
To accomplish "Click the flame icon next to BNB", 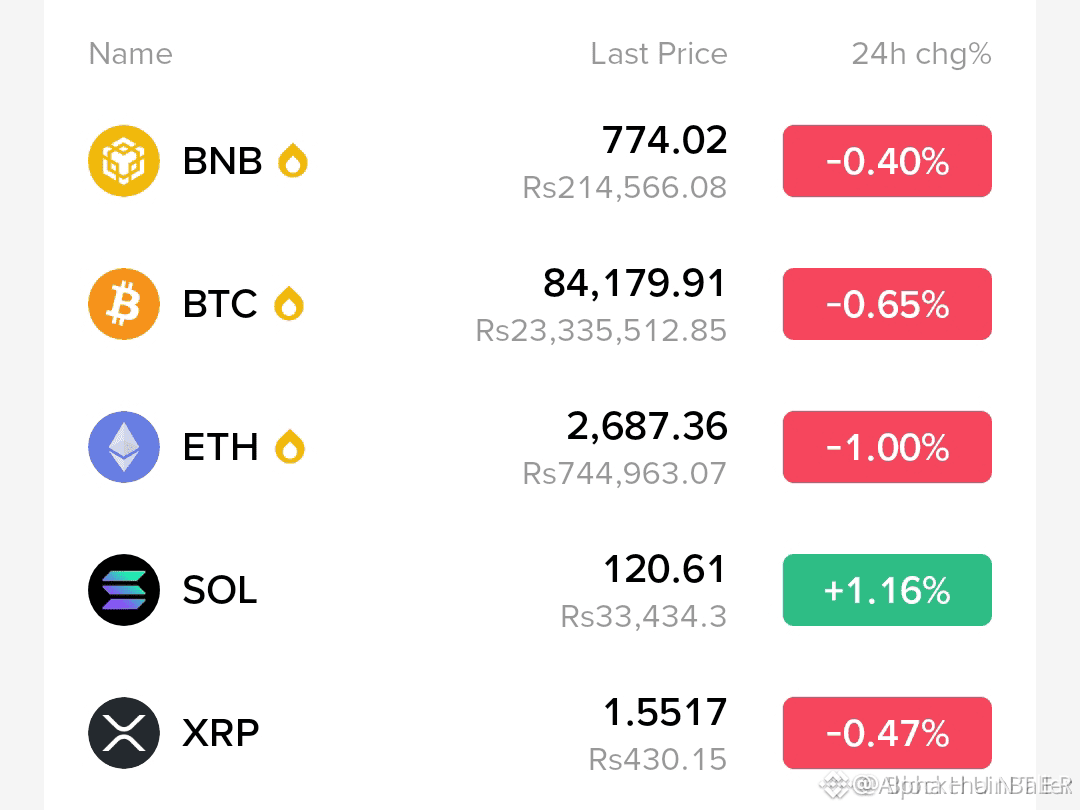I will click(293, 160).
